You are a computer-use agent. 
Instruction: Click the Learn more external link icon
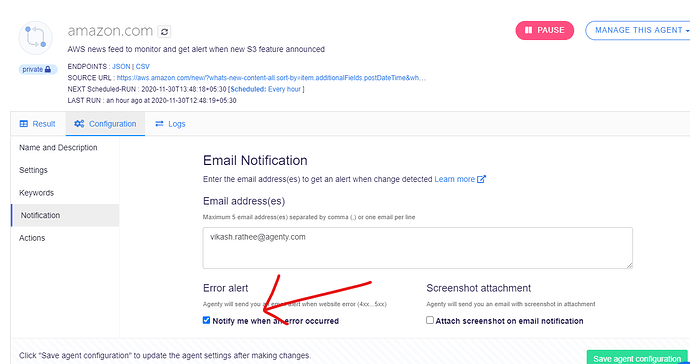click(x=481, y=179)
